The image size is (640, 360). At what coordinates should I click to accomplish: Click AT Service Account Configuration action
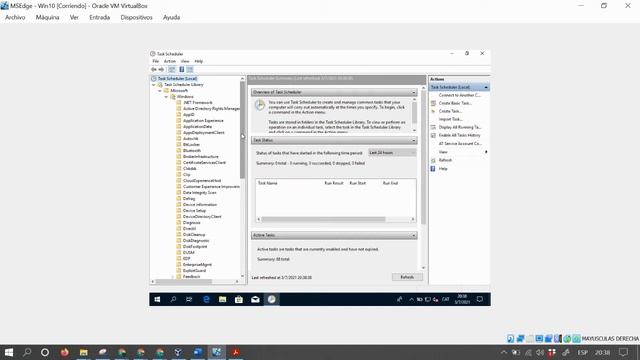click(460, 144)
